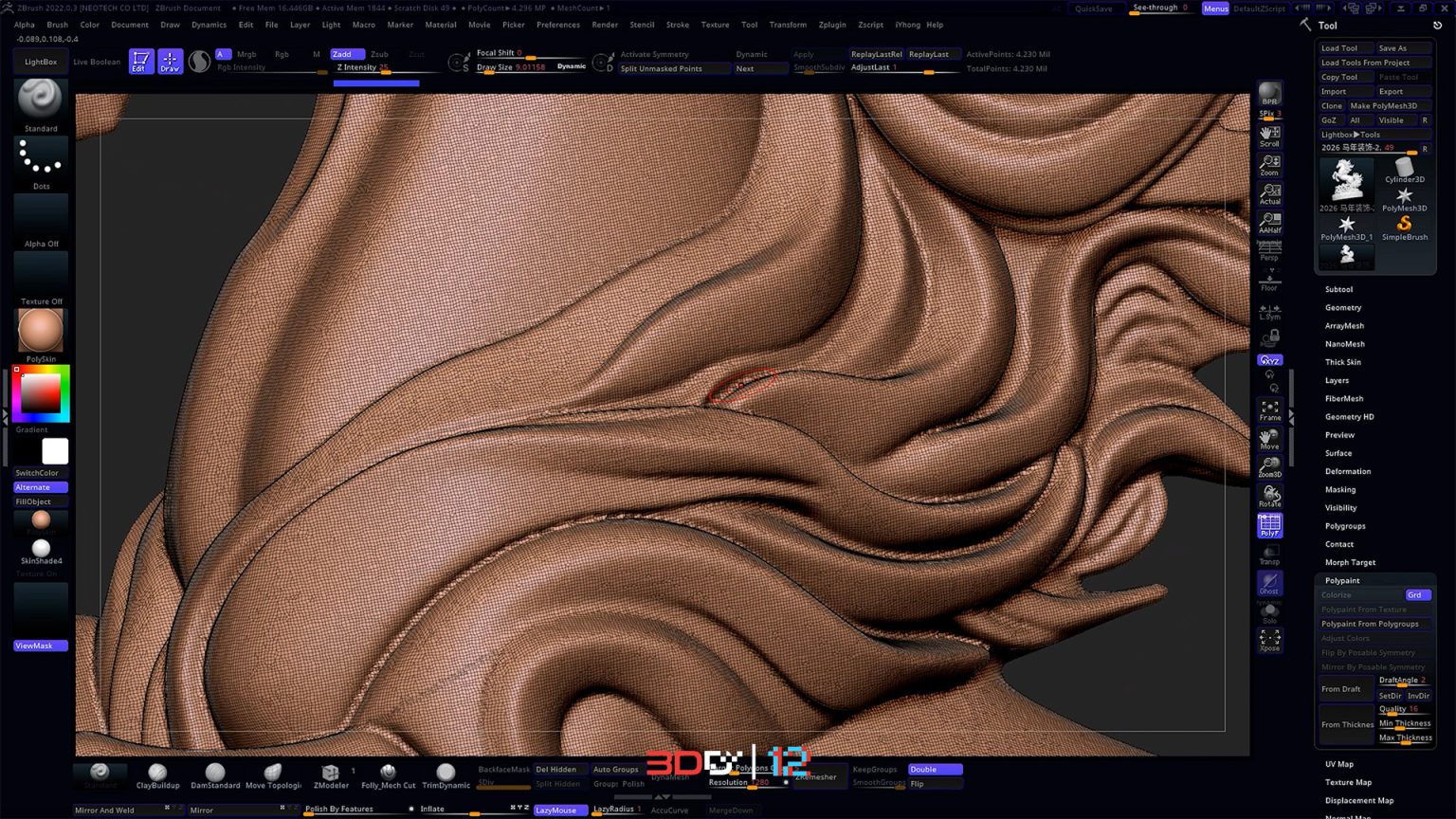Click the ZRemesher button
Viewport: 1456px width, 819px height.
click(x=817, y=776)
